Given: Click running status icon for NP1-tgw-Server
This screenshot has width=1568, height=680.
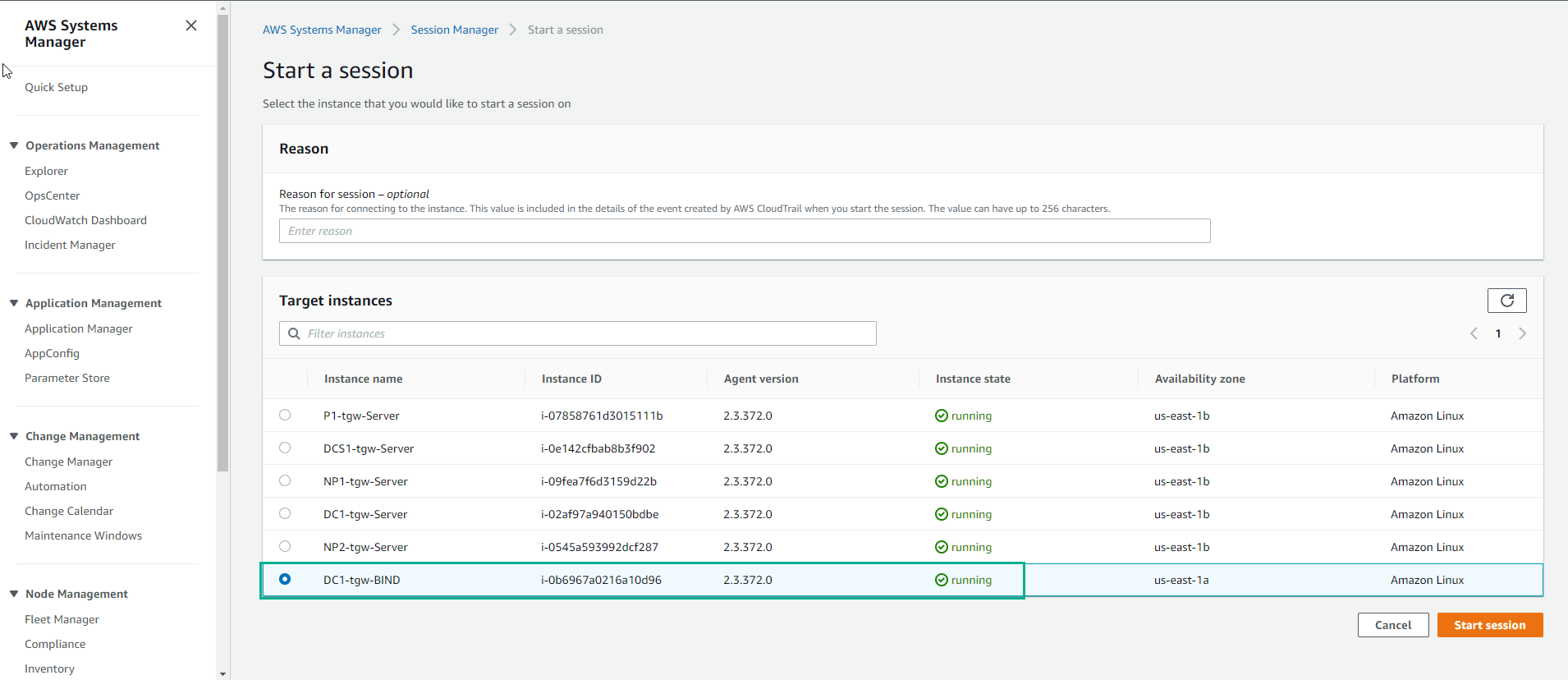Looking at the screenshot, I should pyautogui.click(x=942, y=481).
